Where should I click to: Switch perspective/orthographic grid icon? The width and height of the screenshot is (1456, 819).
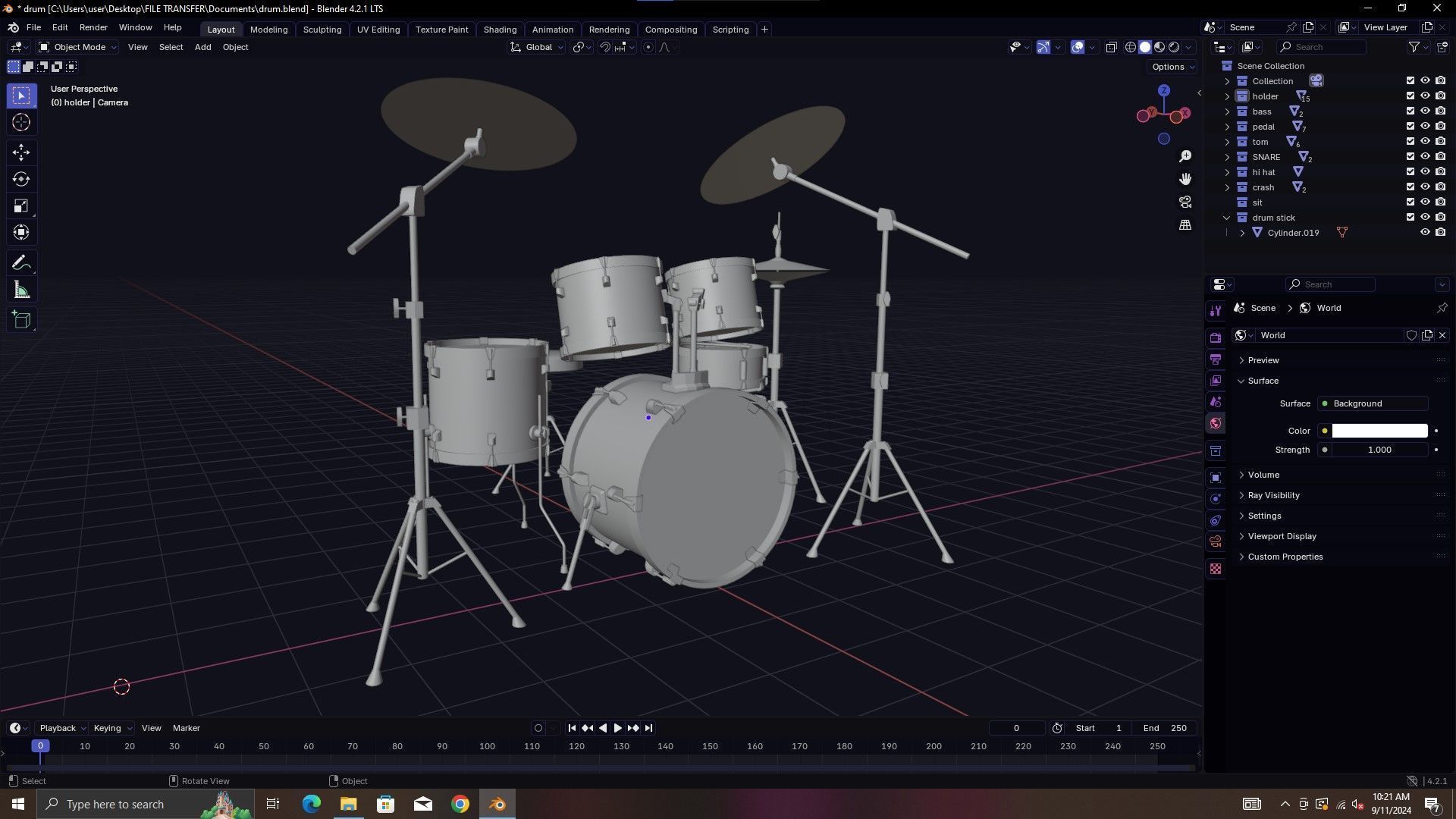[1185, 224]
